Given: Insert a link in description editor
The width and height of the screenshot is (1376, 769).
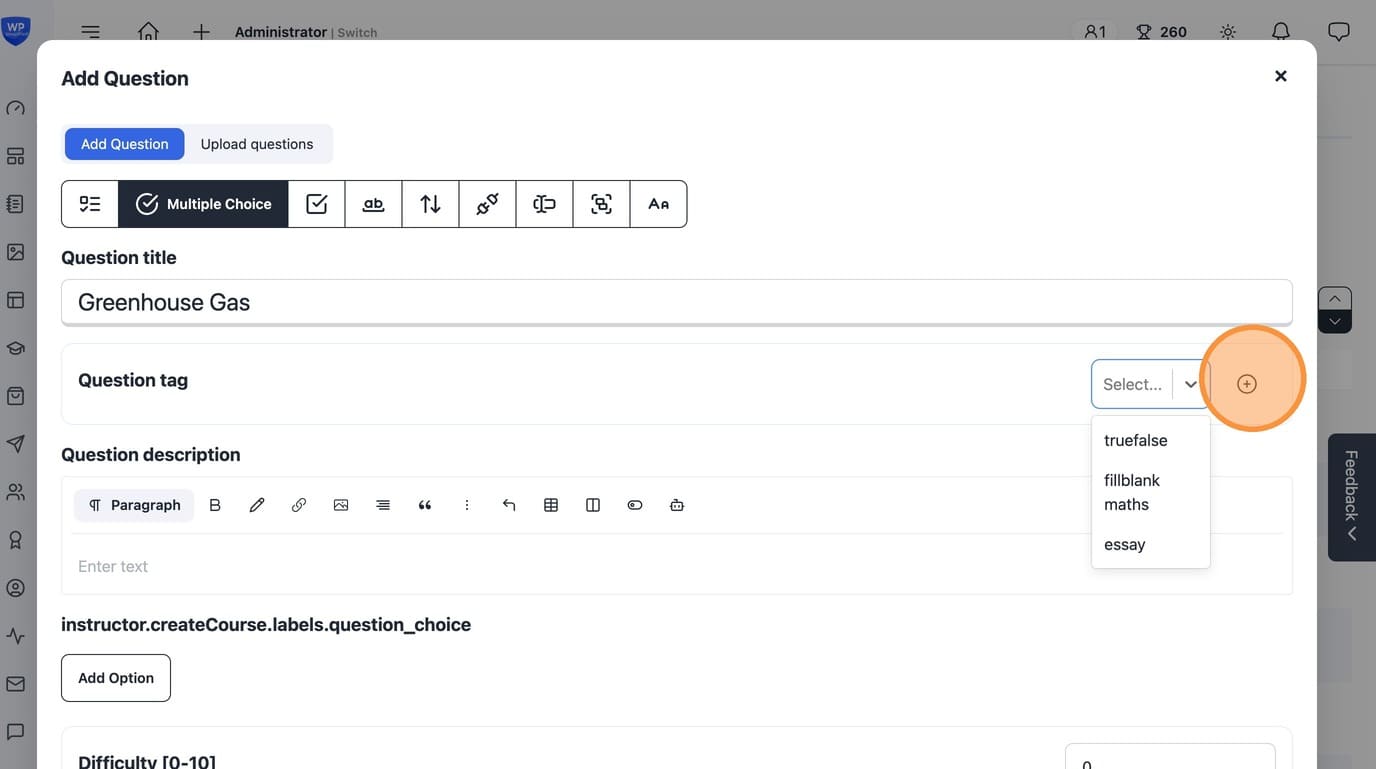Looking at the screenshot, I should pyautogui.click(x=299, y=505).
